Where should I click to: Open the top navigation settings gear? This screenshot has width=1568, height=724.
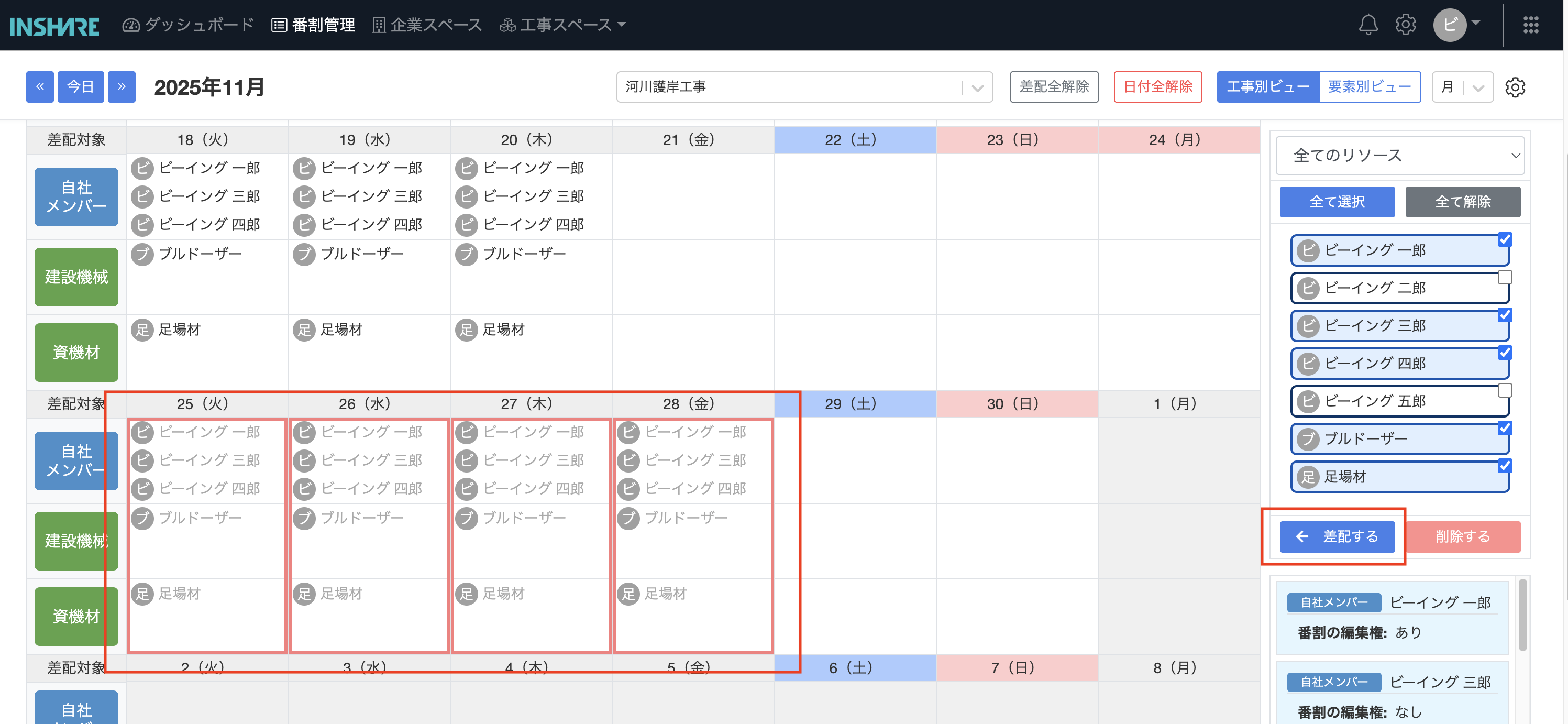tap(1405, 24)
